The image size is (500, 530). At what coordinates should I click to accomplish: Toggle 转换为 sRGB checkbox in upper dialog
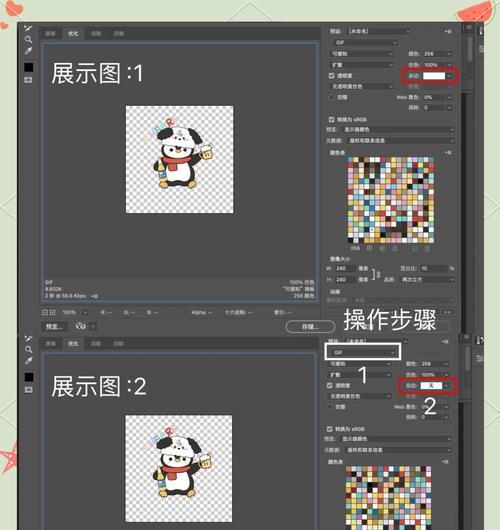[x=332, y=119]
